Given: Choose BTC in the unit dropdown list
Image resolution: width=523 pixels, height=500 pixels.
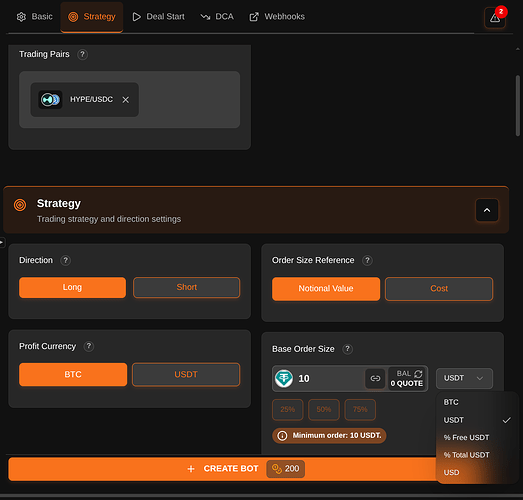Looking at the screenshot, I should tap(477, 402).
